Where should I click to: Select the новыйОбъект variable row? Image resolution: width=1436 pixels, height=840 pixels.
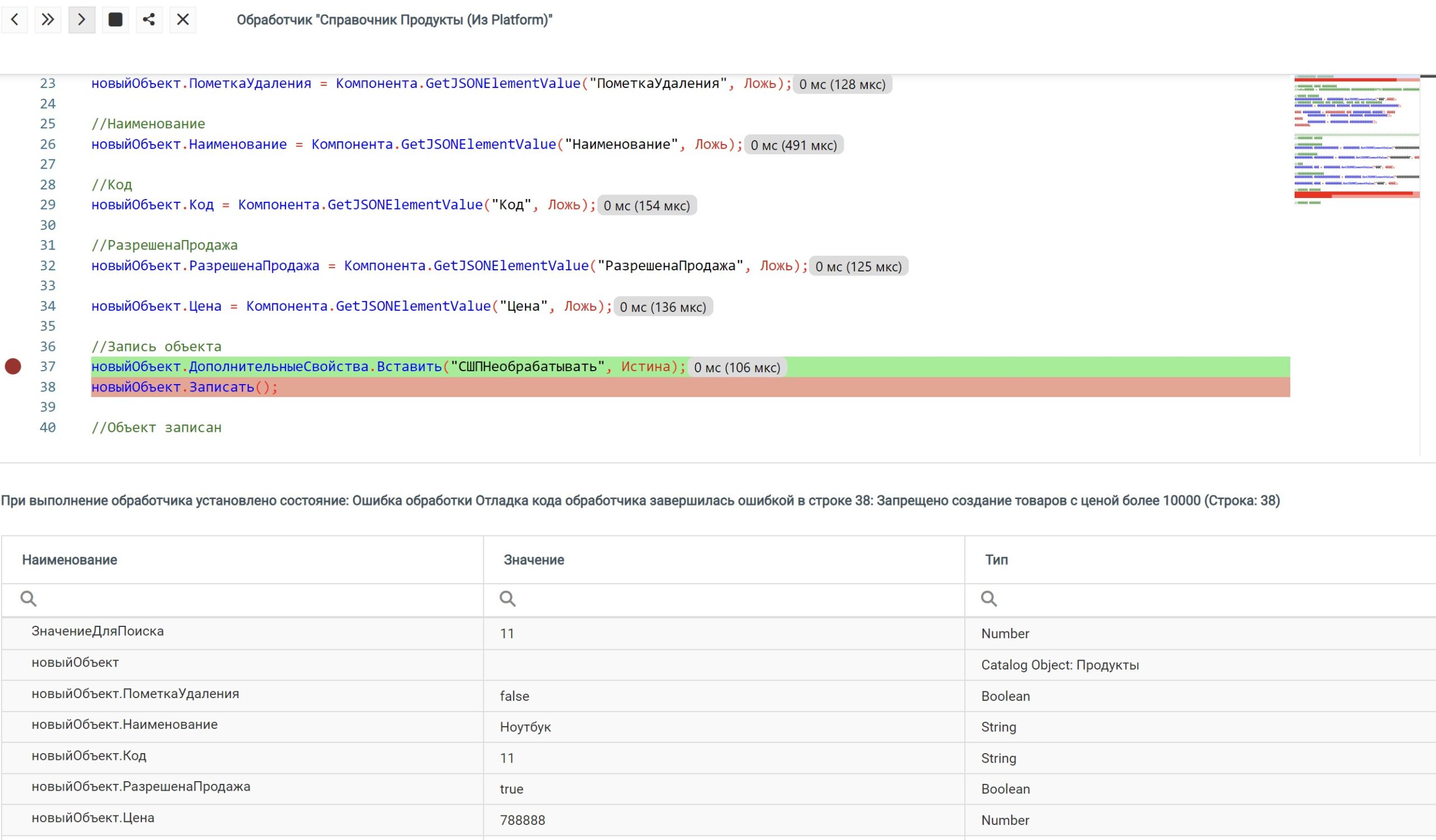[75, 663]
